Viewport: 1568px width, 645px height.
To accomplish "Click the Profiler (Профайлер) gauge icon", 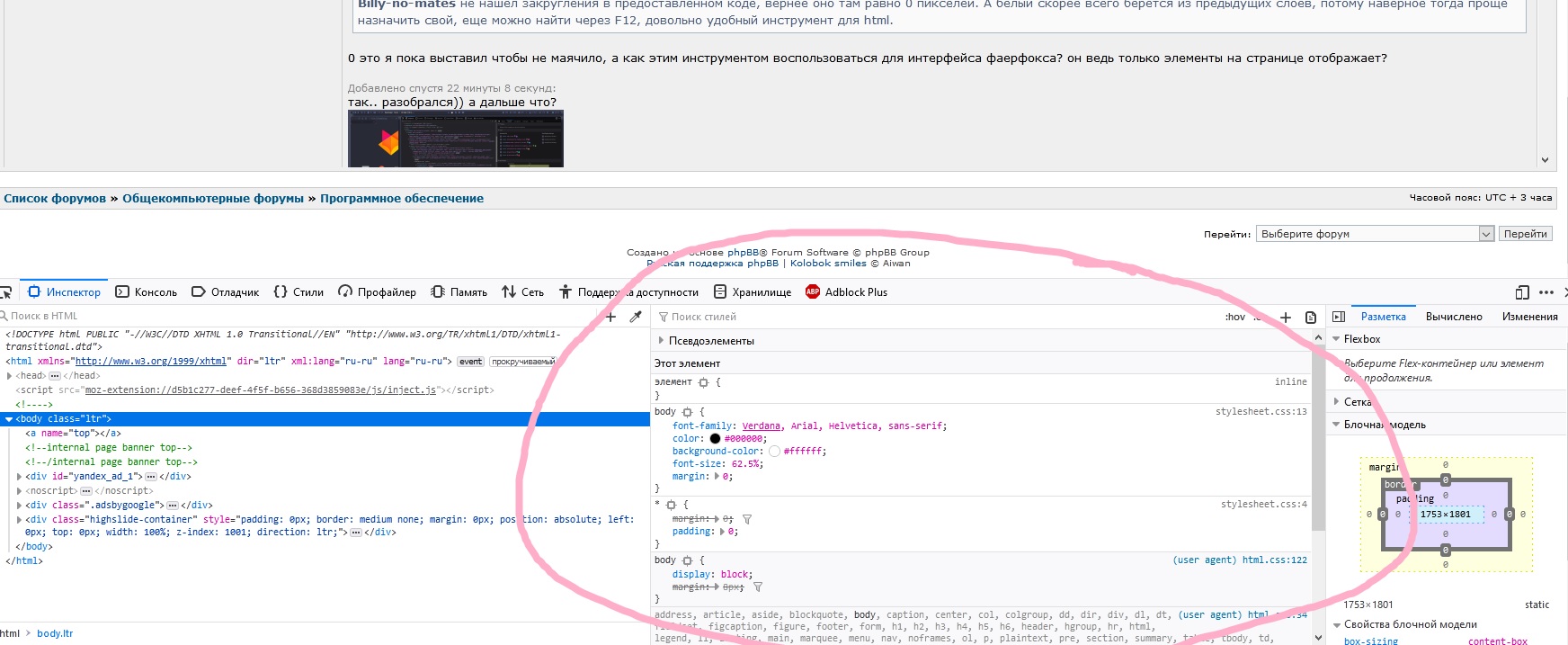I will coord(345,291).
